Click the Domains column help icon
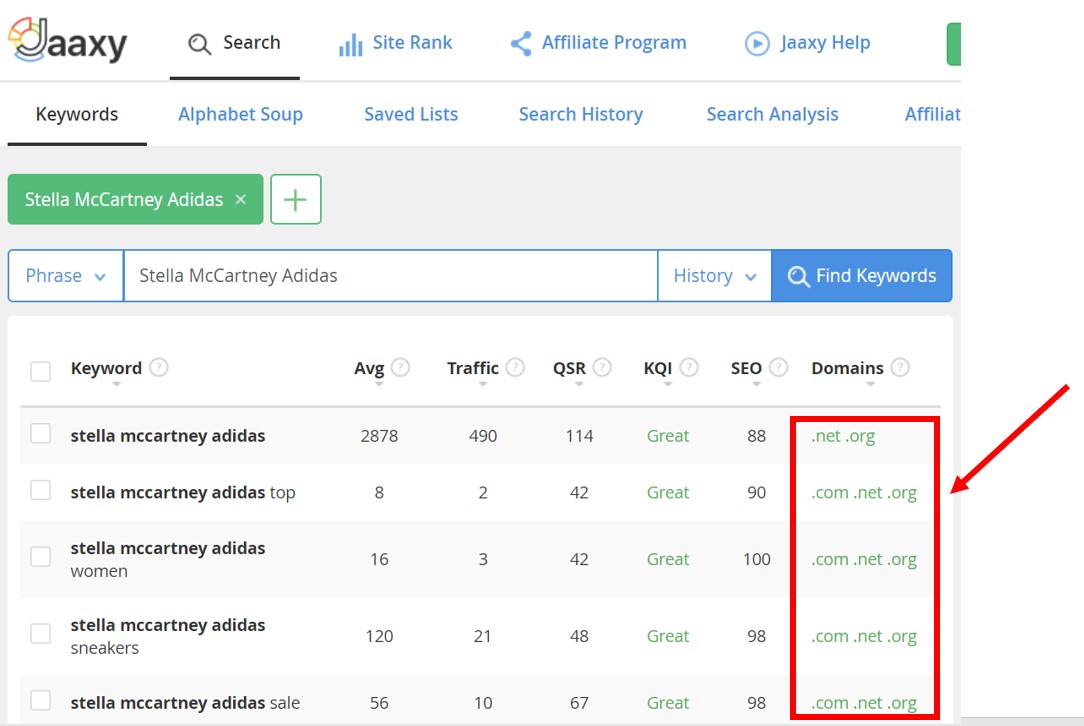Image resolution: width=1084 pixels, height=726 pixels. [x=900, y=367]
